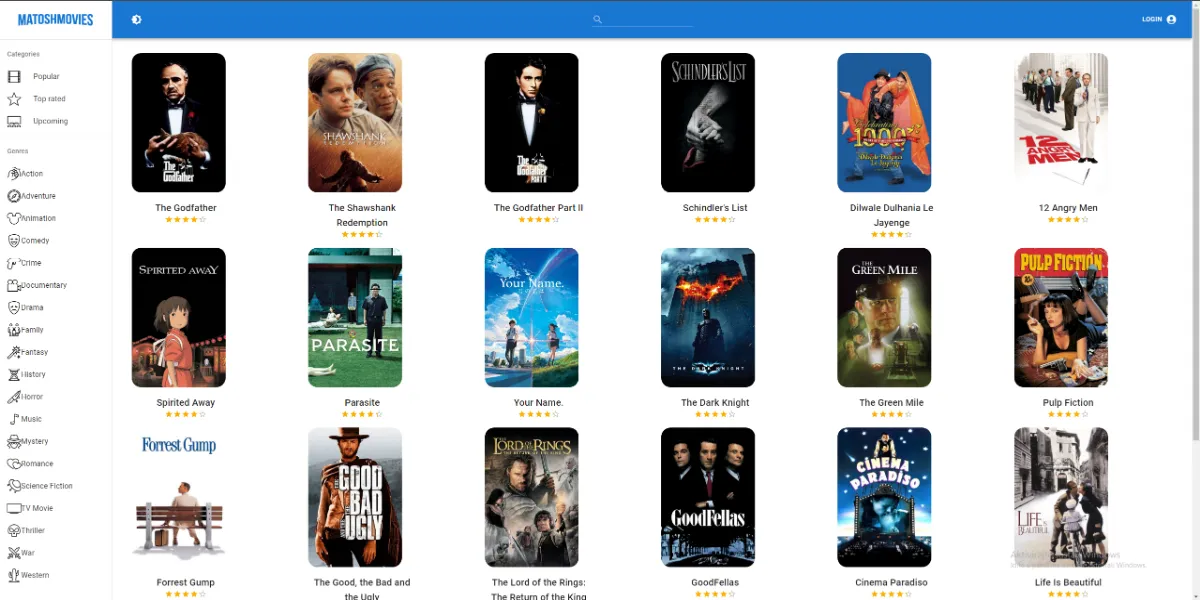Open the Life Is Beautiful poster
Viewport: 1200px width, 600px height.
[1061, 497]
